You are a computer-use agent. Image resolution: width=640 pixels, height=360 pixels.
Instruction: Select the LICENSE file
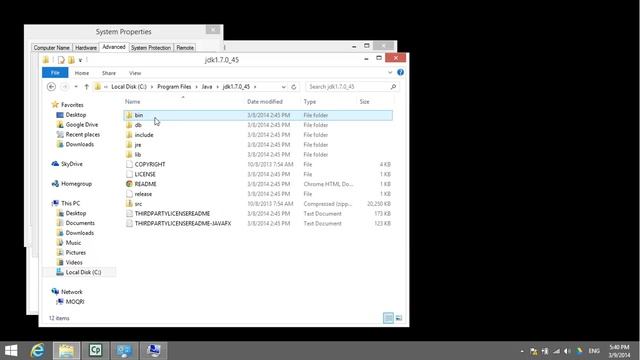[x=258, y=174]
